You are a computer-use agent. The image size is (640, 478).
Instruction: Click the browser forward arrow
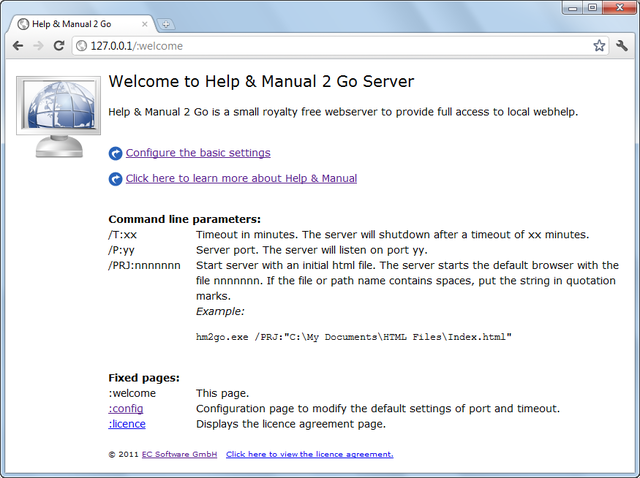[38, 46]
